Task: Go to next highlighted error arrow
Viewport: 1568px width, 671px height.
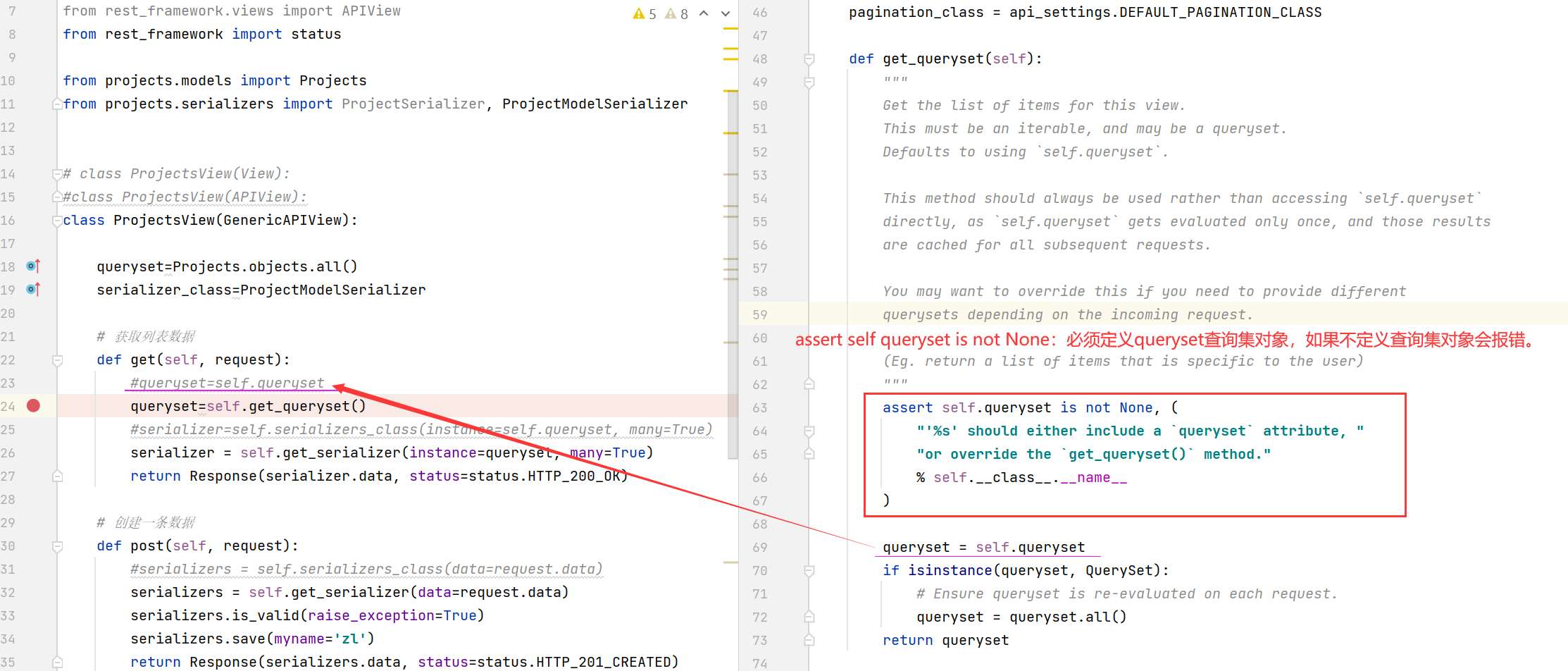Action: tap(726, 13)
